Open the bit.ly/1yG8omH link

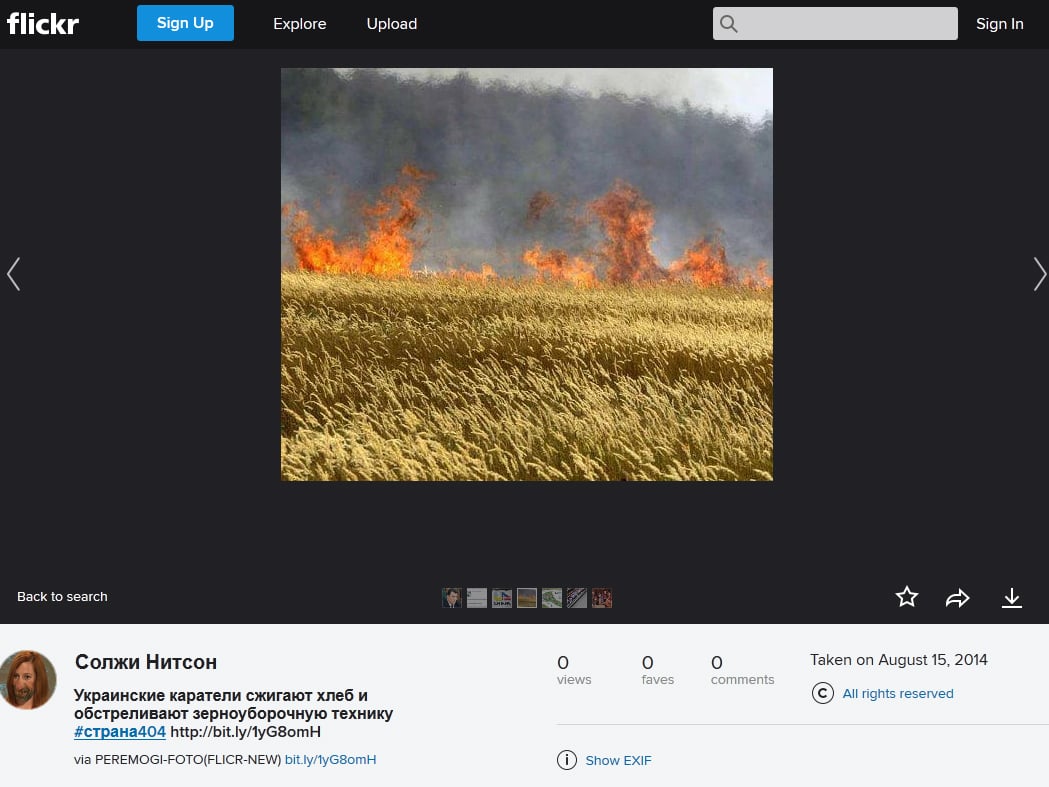[x=330, y=760]
